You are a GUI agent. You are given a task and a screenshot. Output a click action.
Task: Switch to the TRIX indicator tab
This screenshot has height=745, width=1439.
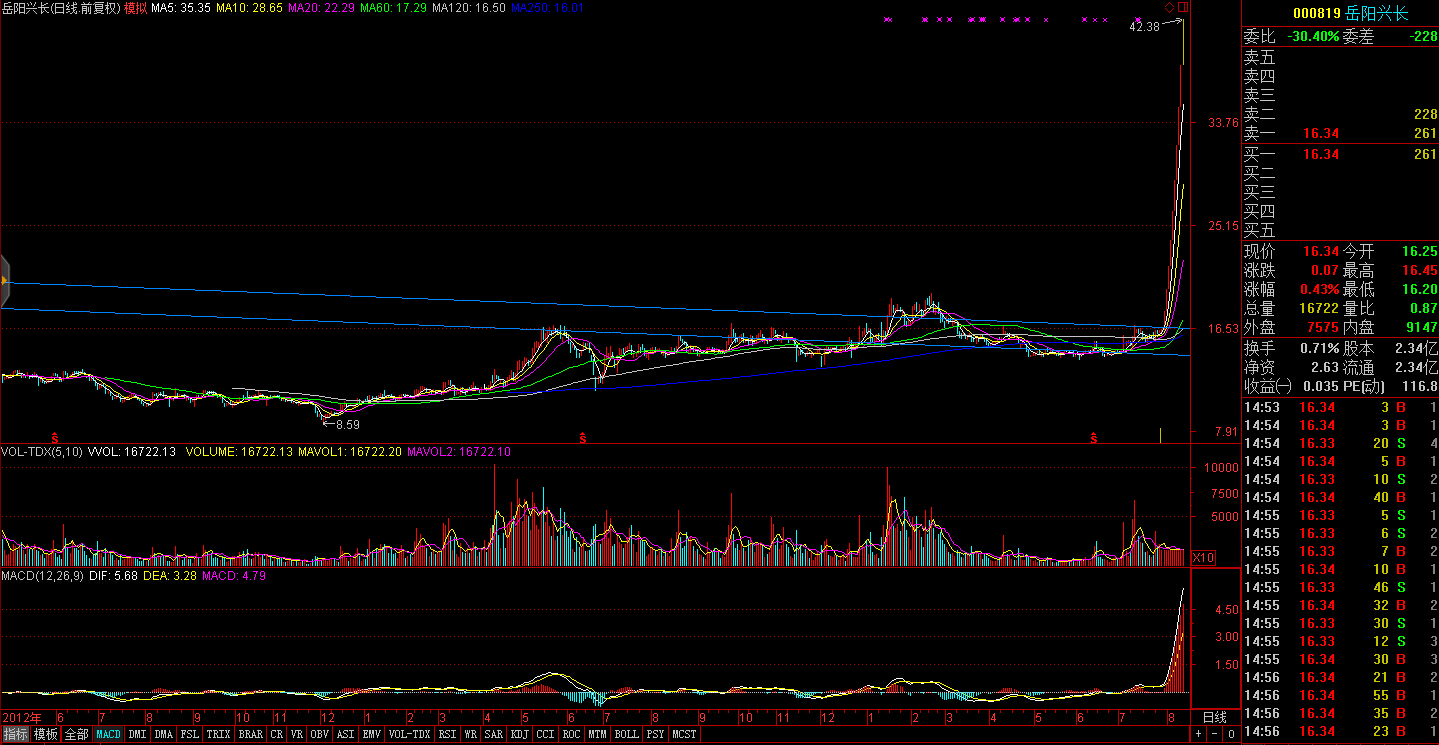click(219, 734)
